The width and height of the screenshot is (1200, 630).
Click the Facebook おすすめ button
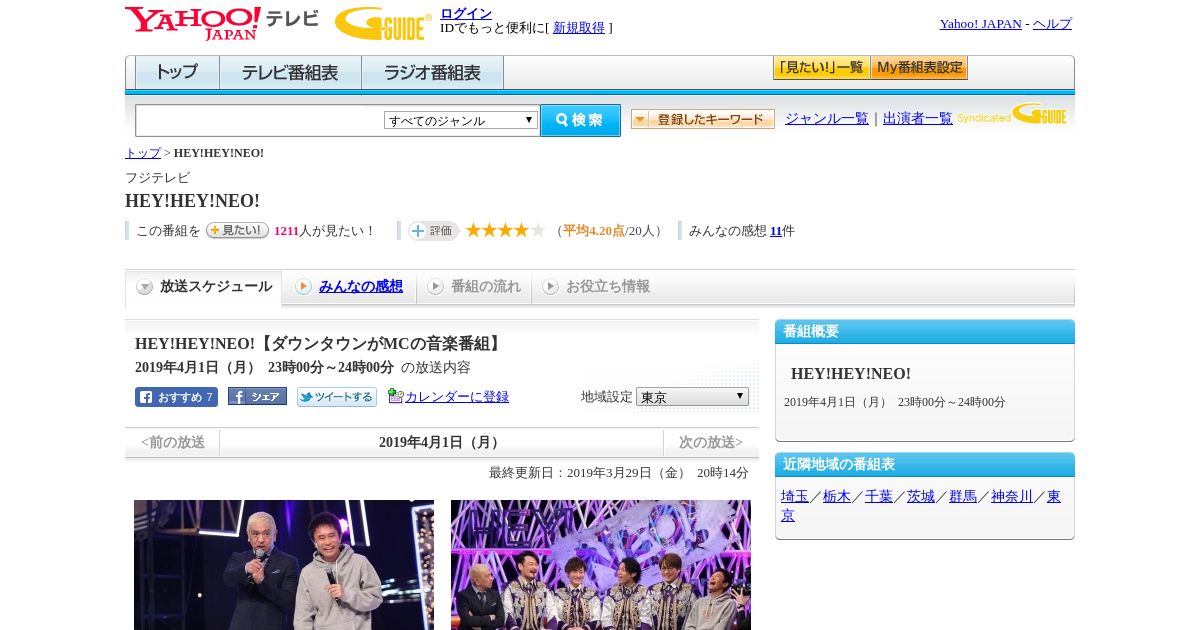click(x=176, y=397)
